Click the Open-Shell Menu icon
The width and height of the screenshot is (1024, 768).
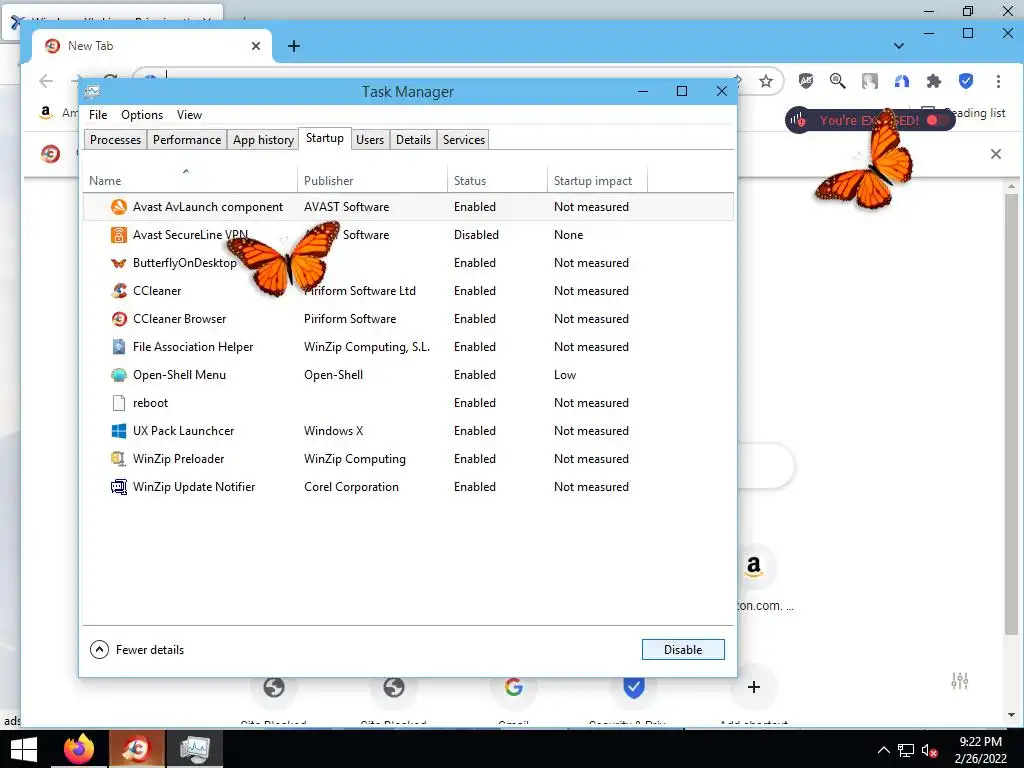tap(119, 375)
